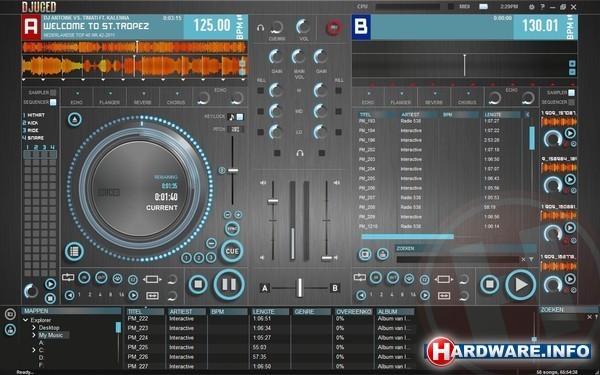
Task: Click the deck B ZOEKEN search field
Action: tap(458, 259)
